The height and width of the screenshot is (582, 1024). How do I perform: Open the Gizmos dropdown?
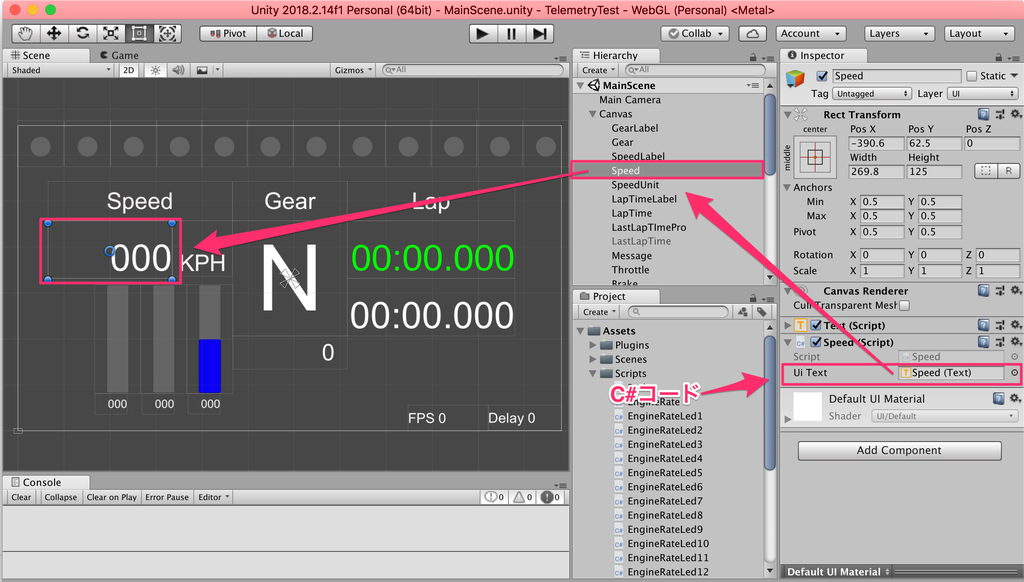(353, 70)
